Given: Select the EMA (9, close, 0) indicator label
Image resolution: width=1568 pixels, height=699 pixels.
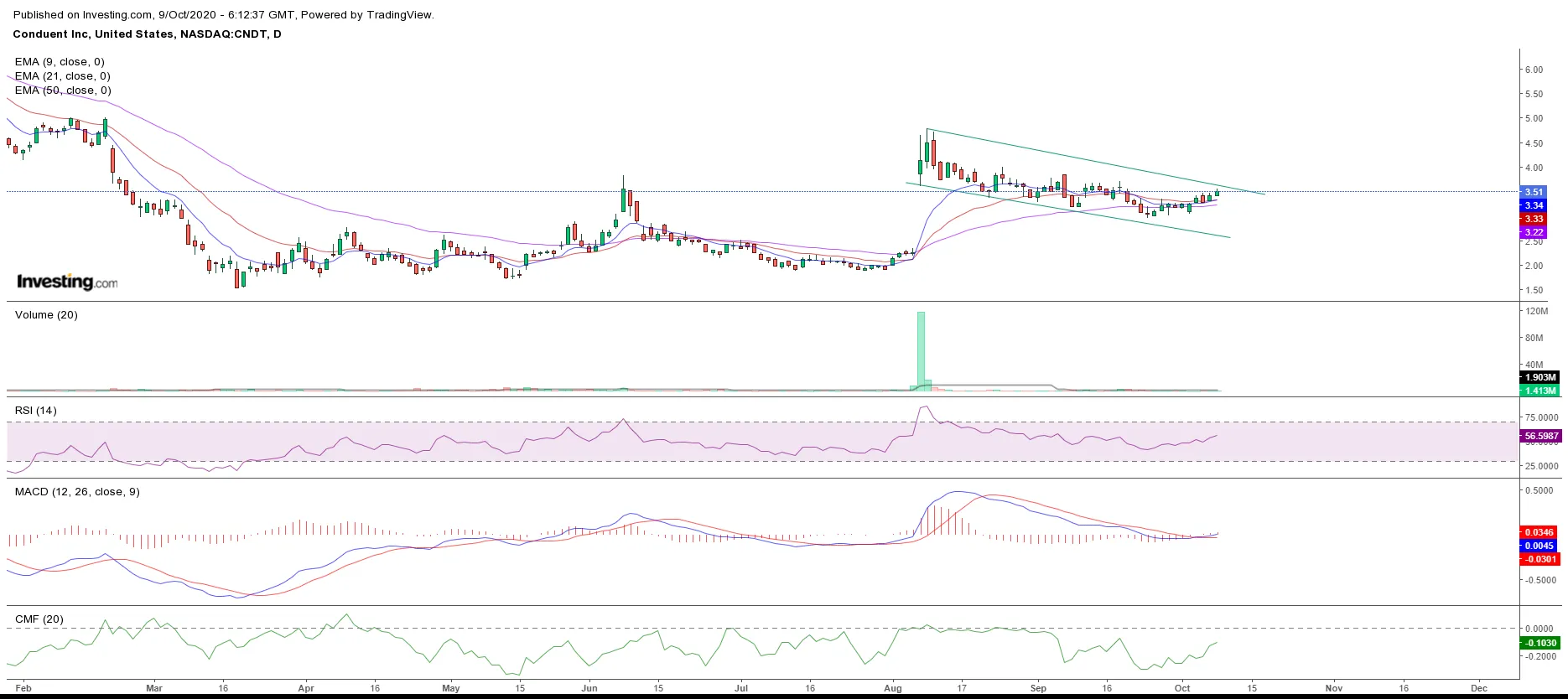Looking at the screenshot, I should coord(60,62).
